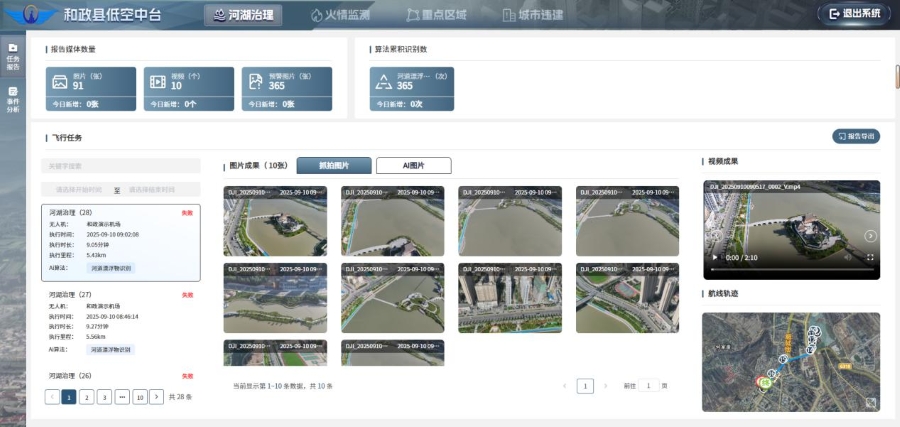Expand the 航线轨迹 map to fullscreen
Viewport: 900px width, 427px height.
tap(871, 403)
